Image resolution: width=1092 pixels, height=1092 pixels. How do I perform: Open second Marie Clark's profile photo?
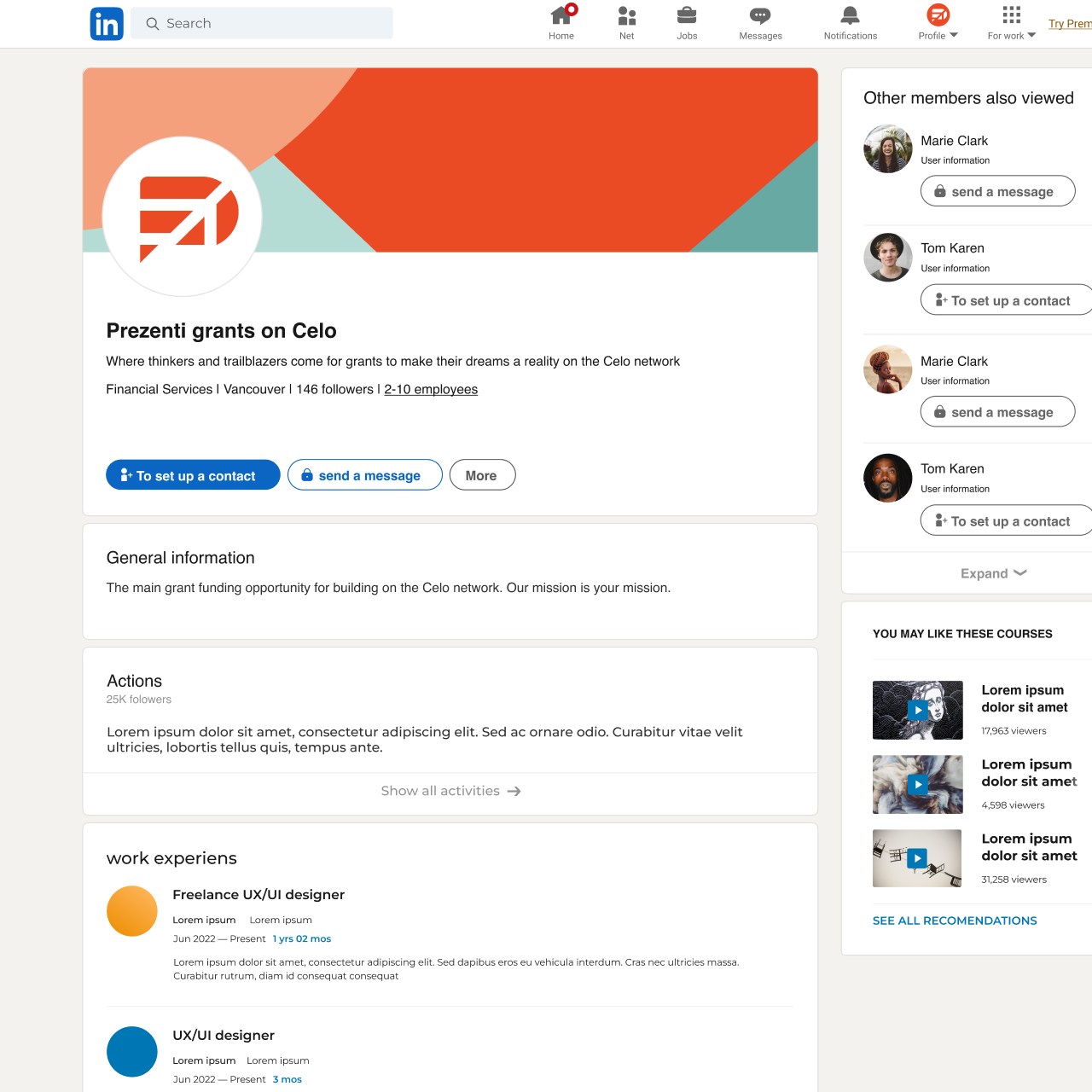click(888, 369)
